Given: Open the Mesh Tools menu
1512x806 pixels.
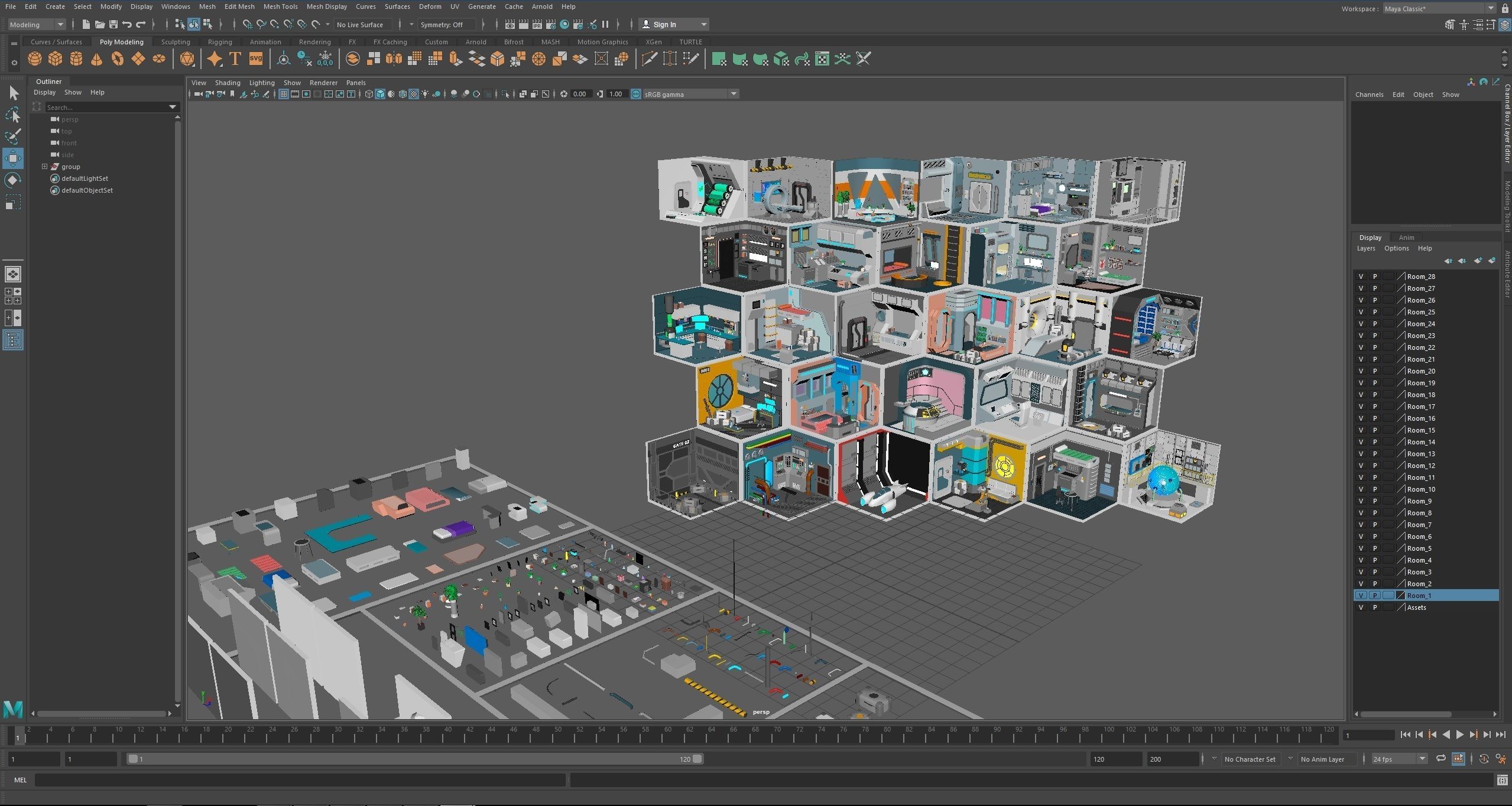Looking at the screenshot, I should coord(280,6).
